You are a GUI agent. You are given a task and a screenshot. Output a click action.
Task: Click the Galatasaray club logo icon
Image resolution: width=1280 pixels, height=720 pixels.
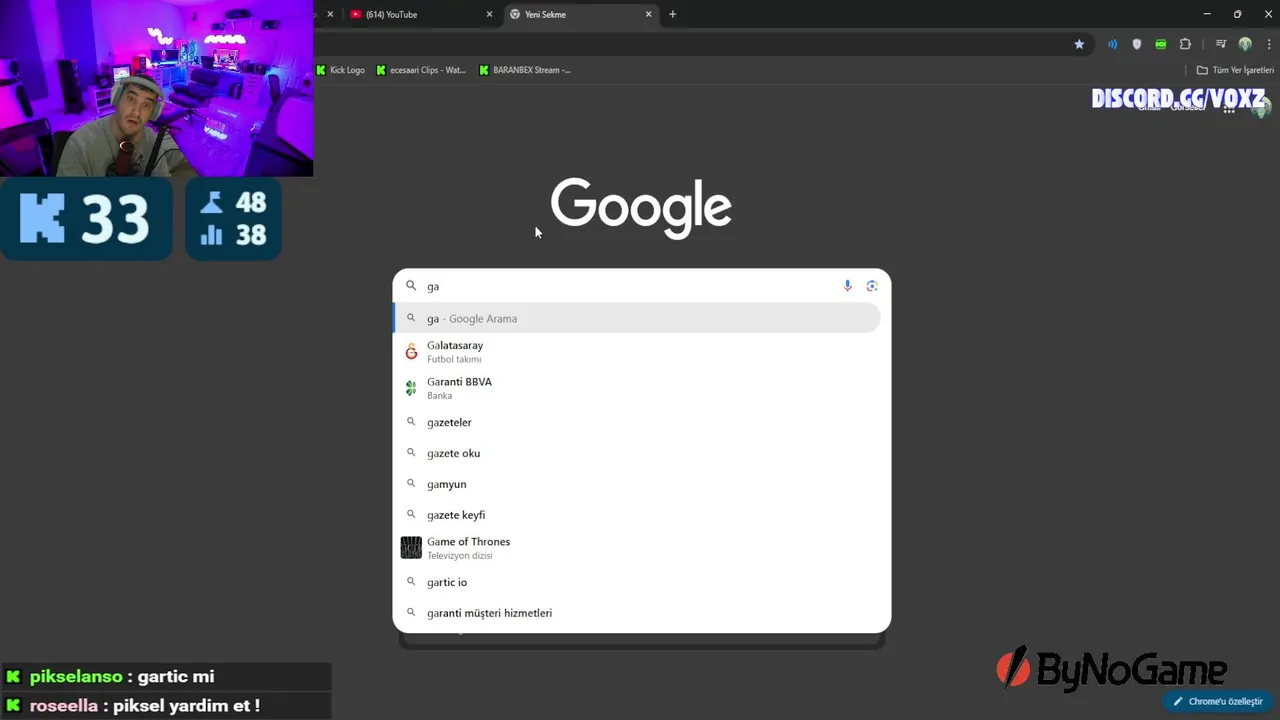[411, 352]
